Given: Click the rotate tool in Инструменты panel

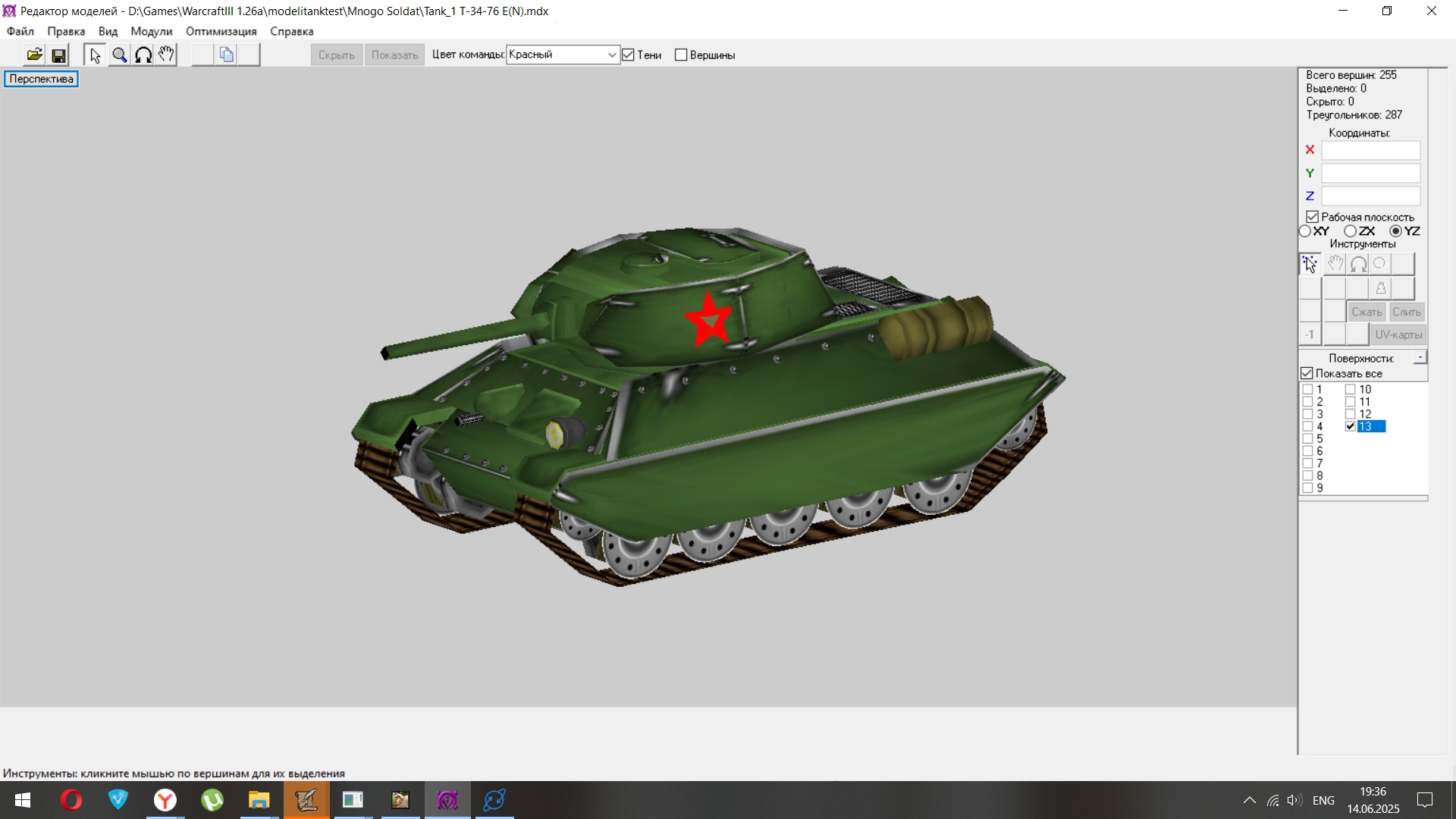Looking at the screenshot, I should [x=1358, y=264].
